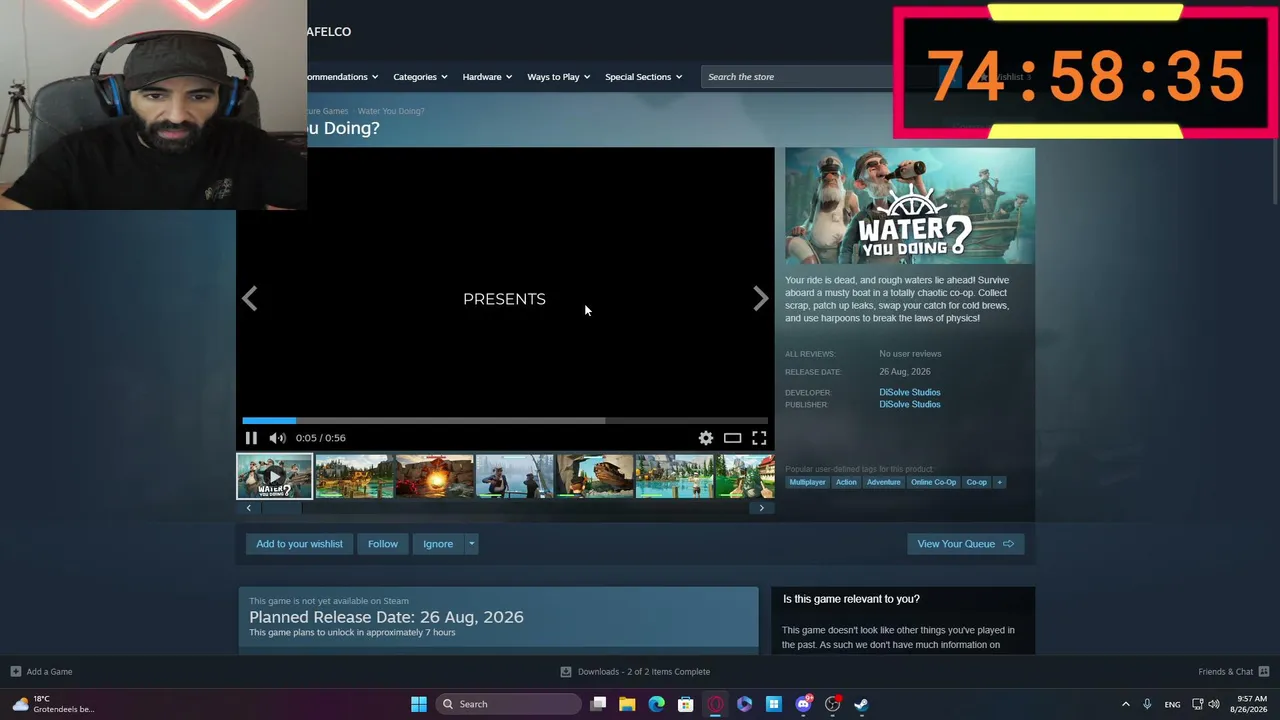Click the Windows taskbar Search box

coord(508,704)
